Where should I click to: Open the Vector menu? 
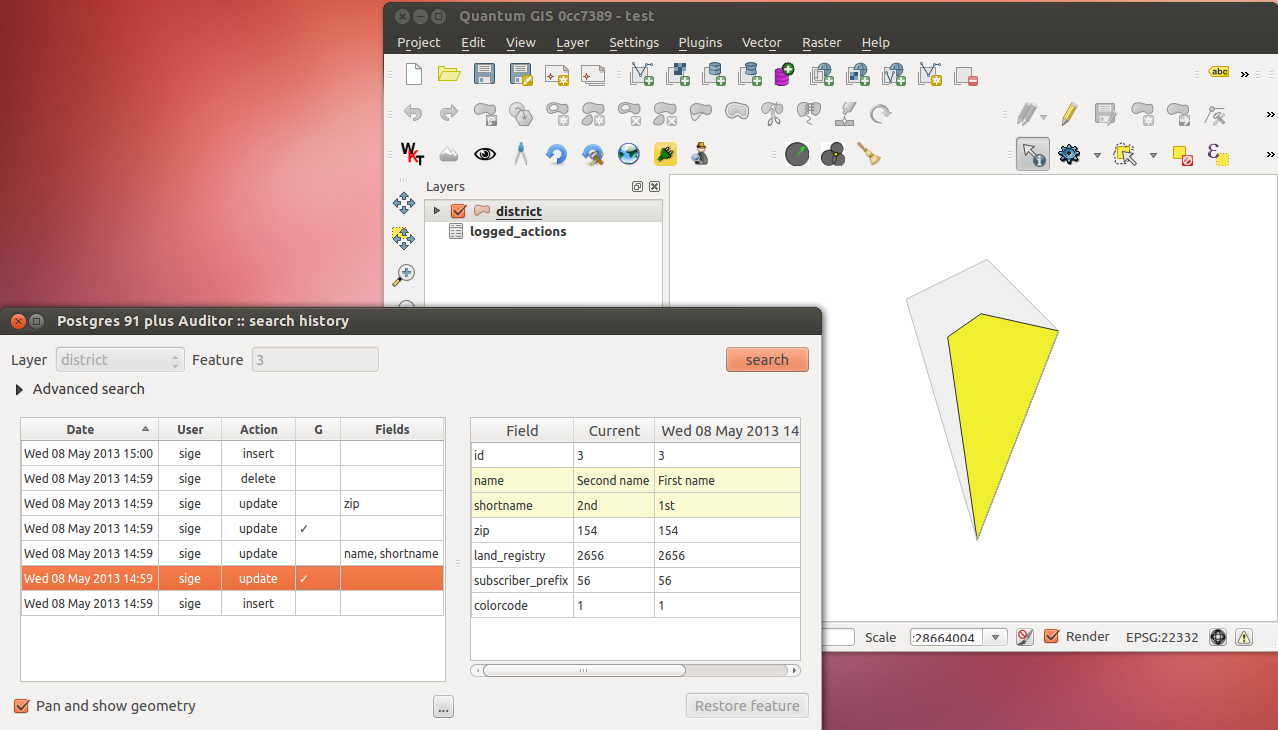[x=761, y=42]
